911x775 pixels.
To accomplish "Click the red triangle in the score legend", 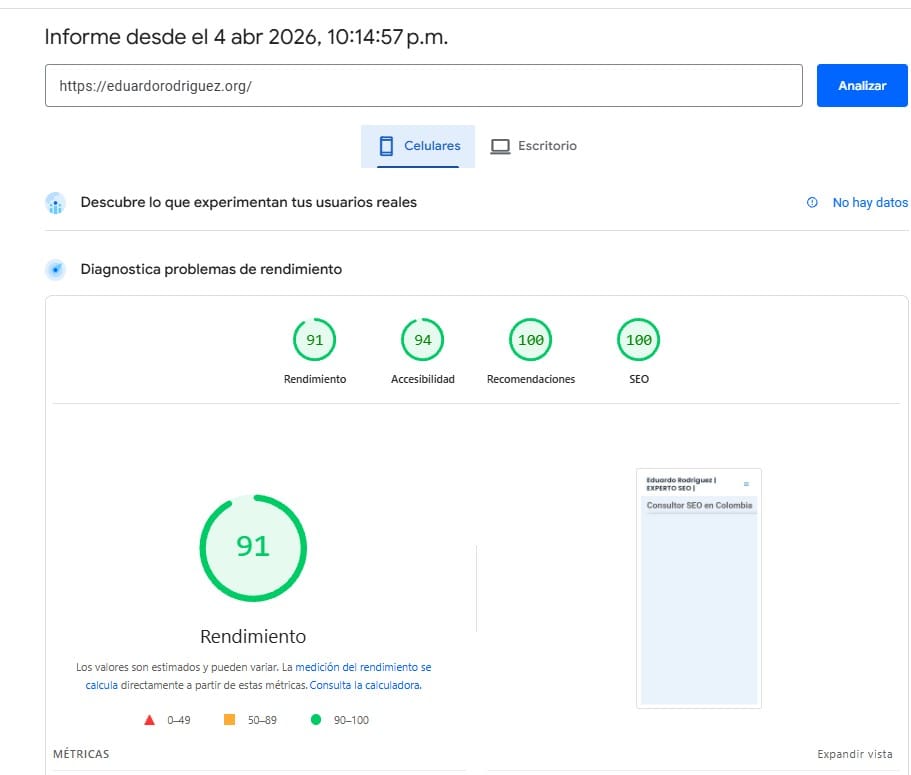I will click(148, 718).
